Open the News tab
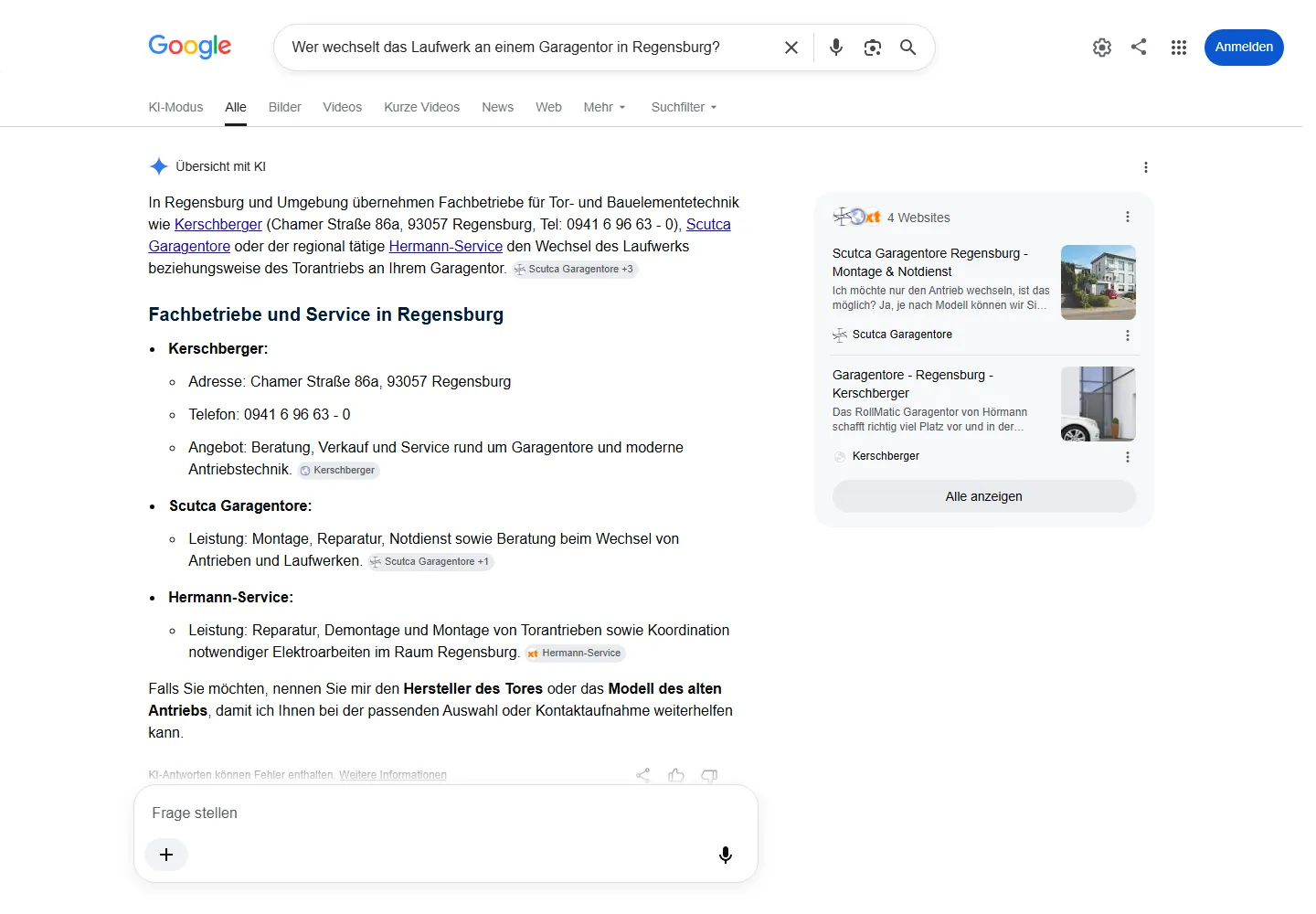Screen dimensions: 1316x914 (x=498, y=107)
